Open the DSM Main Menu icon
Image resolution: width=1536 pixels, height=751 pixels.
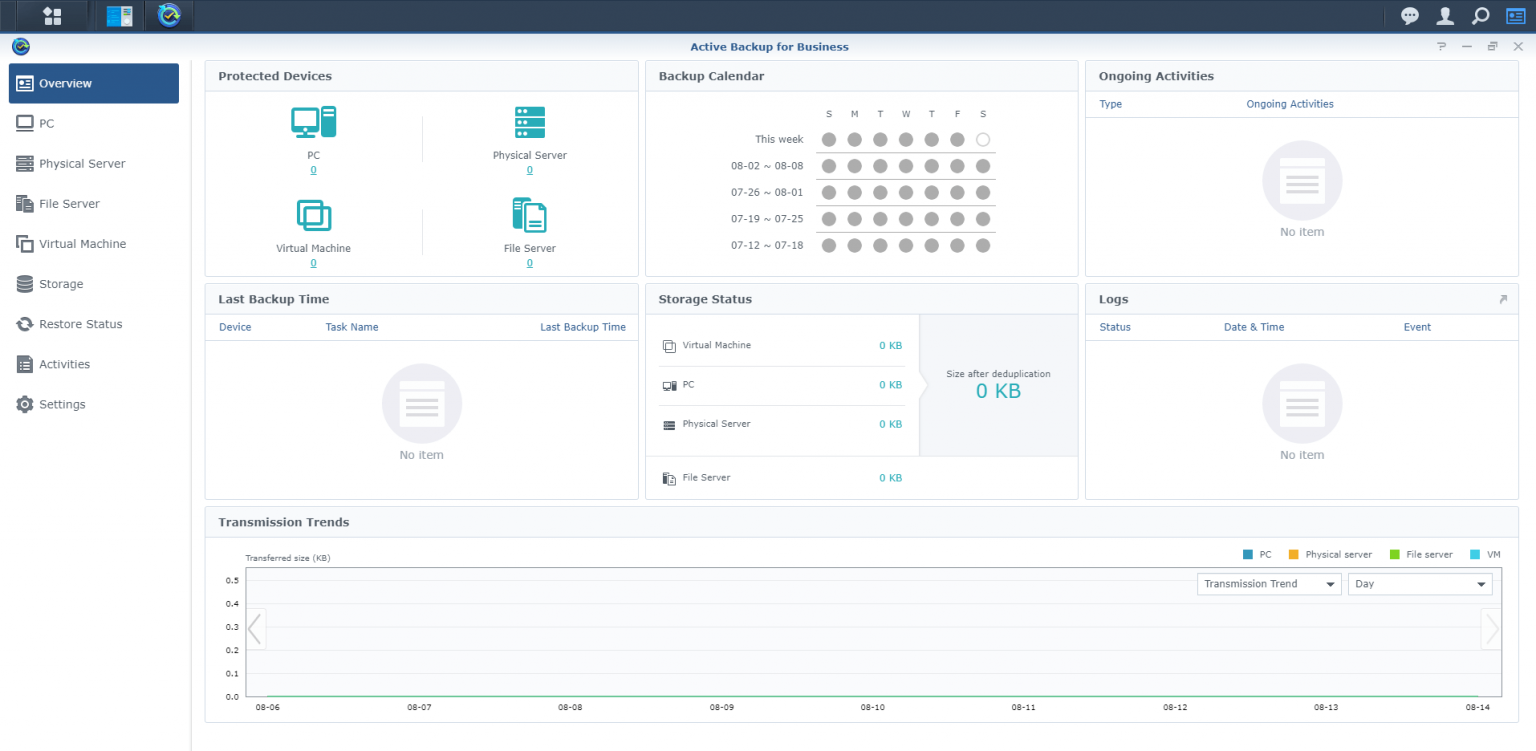click(x=52, y=16)
